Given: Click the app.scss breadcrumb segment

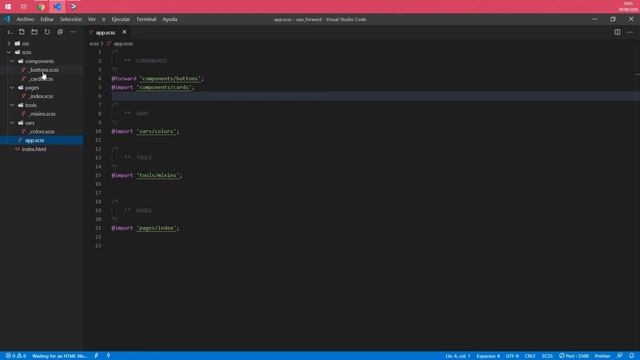Looking at the screenshot, I should (x=123, y=44).
